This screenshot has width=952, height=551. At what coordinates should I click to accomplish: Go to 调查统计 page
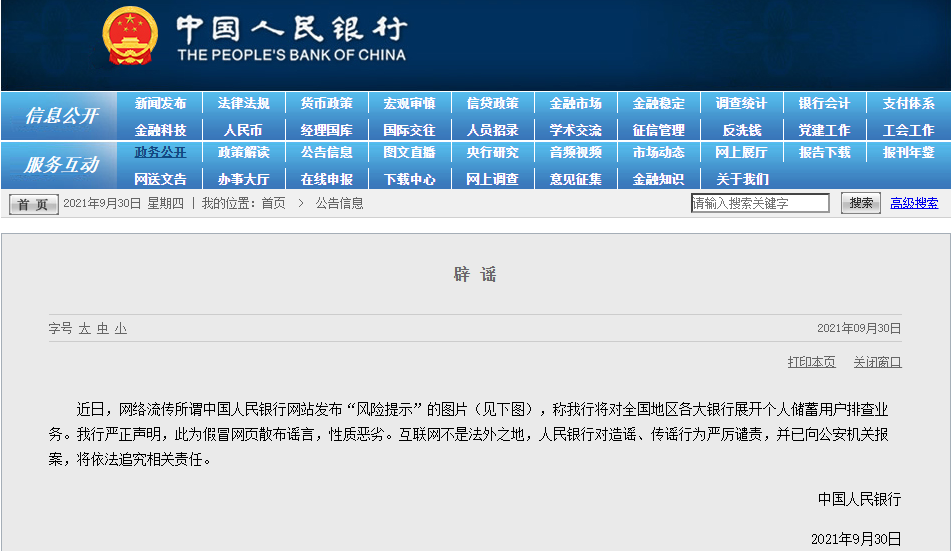741,103
